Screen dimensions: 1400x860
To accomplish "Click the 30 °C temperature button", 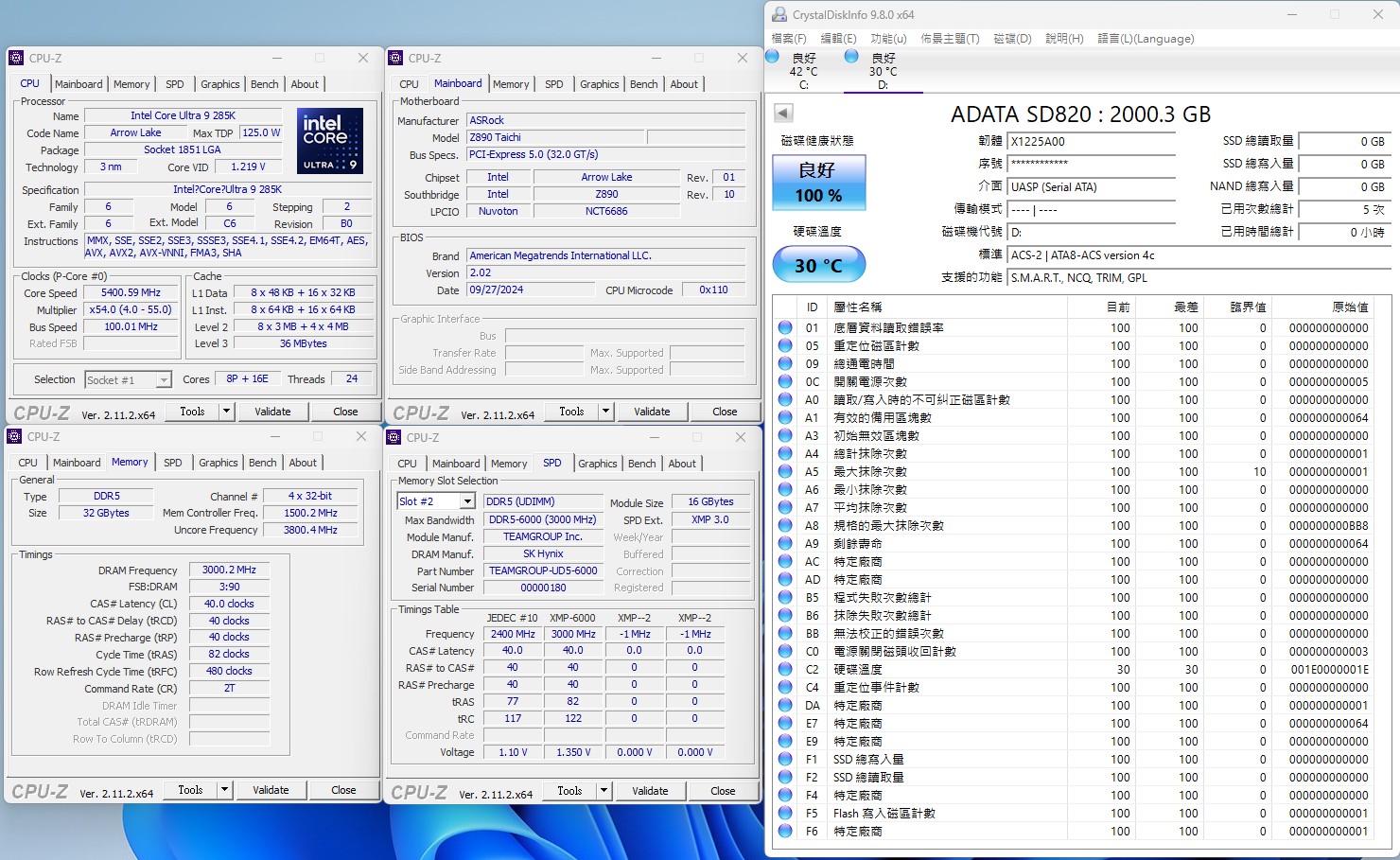I will pyautogui.click(x=818, y=265).
